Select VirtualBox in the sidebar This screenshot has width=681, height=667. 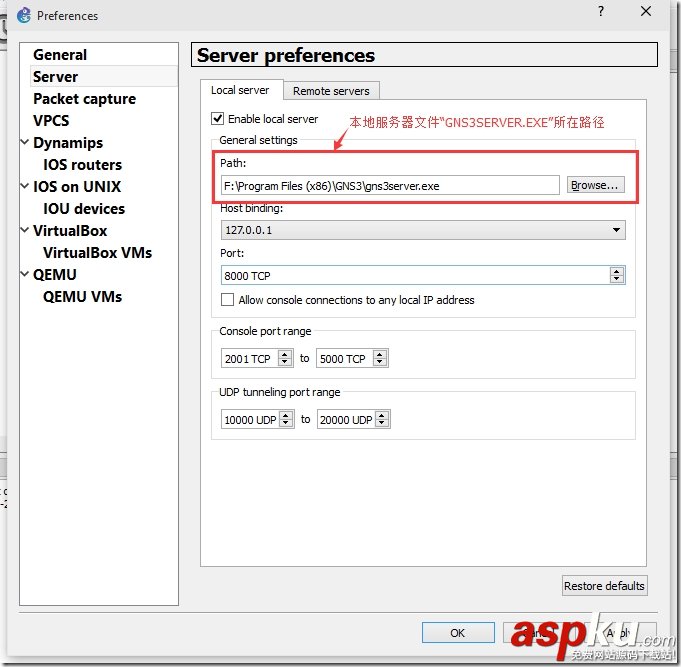click(x=70, y=231)
